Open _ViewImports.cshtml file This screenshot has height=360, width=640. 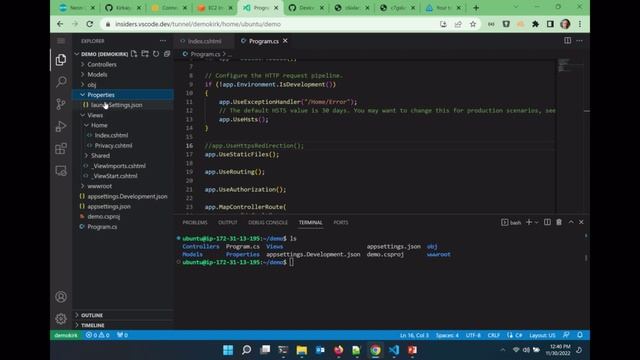click(118, 166)
